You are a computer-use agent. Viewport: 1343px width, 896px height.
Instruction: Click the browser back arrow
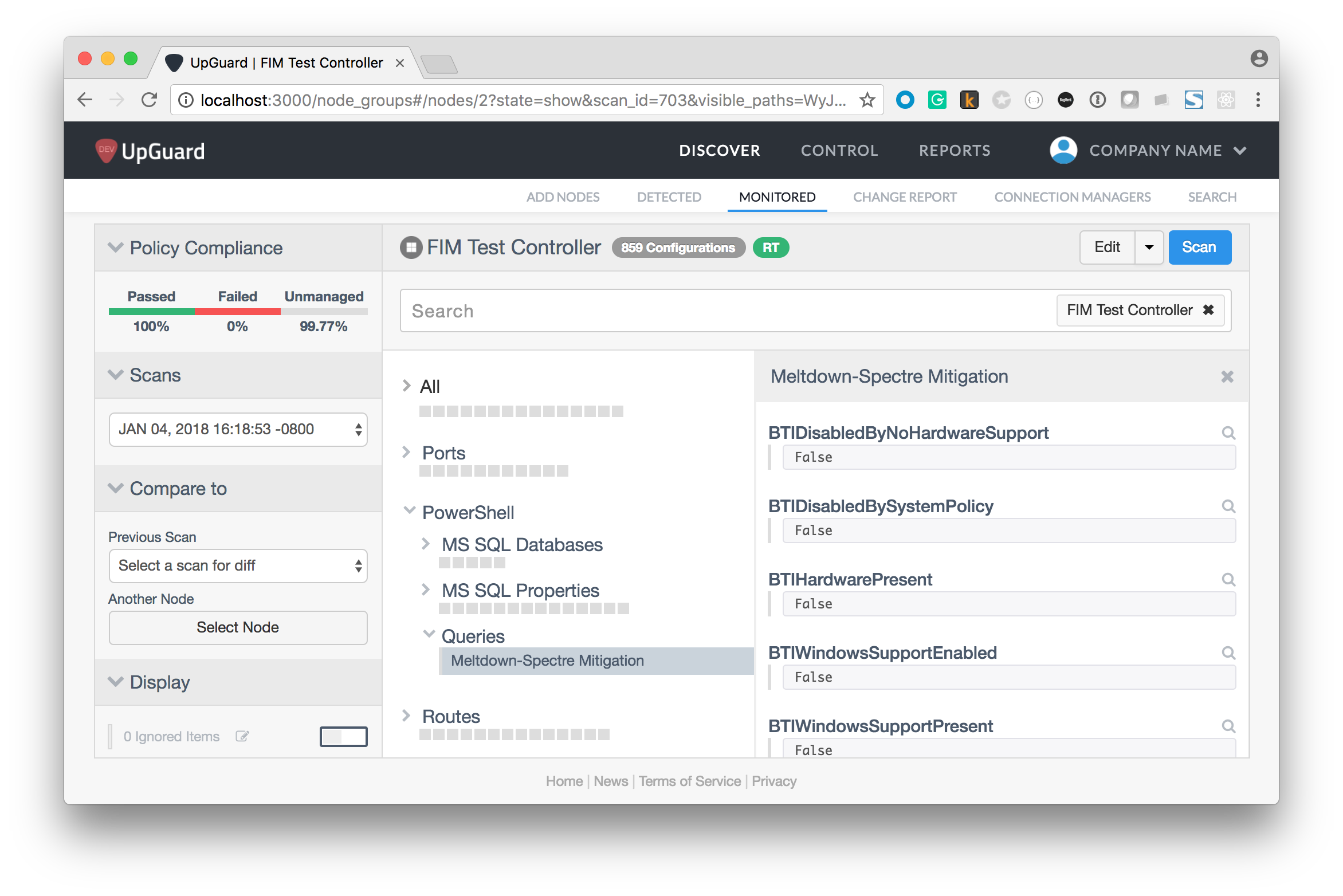click(85, 100)
